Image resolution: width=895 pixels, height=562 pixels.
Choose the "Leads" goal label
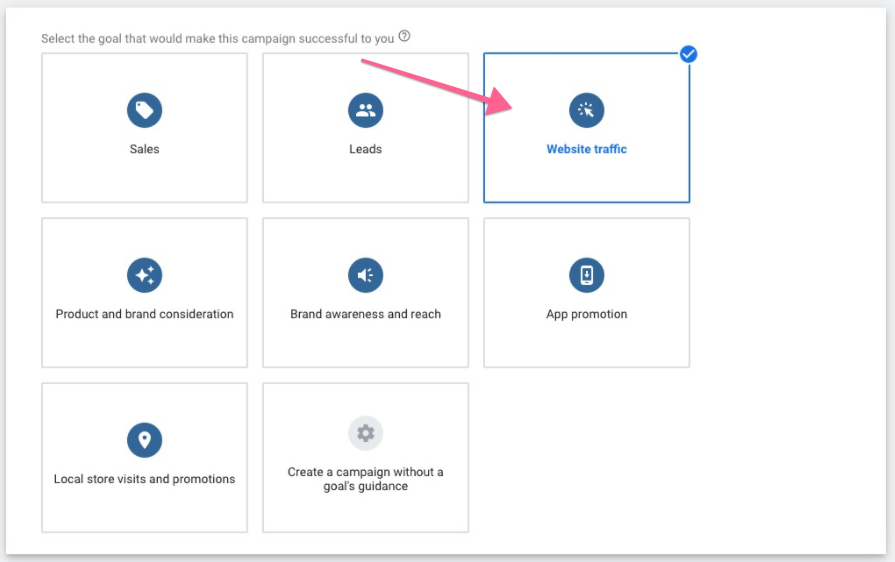click(x=366, y=149)
